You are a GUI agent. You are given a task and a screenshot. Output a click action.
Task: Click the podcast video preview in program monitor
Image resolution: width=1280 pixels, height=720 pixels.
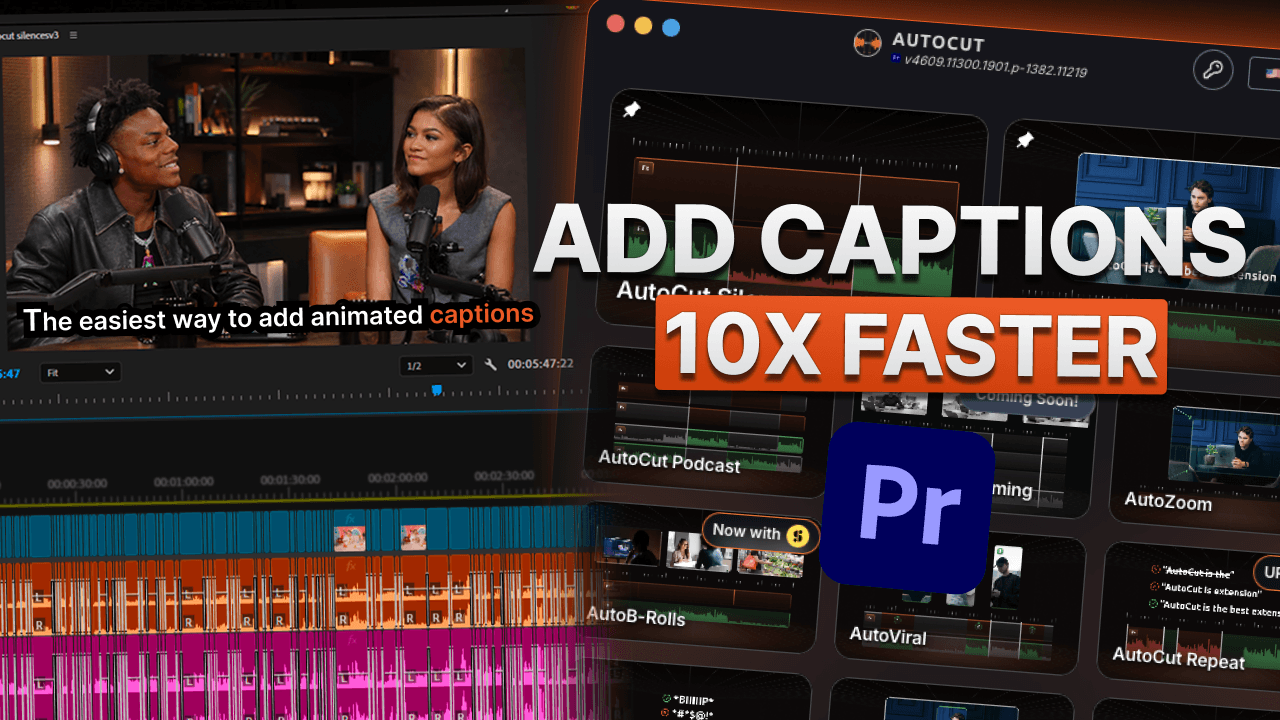[x=265, y=200]
